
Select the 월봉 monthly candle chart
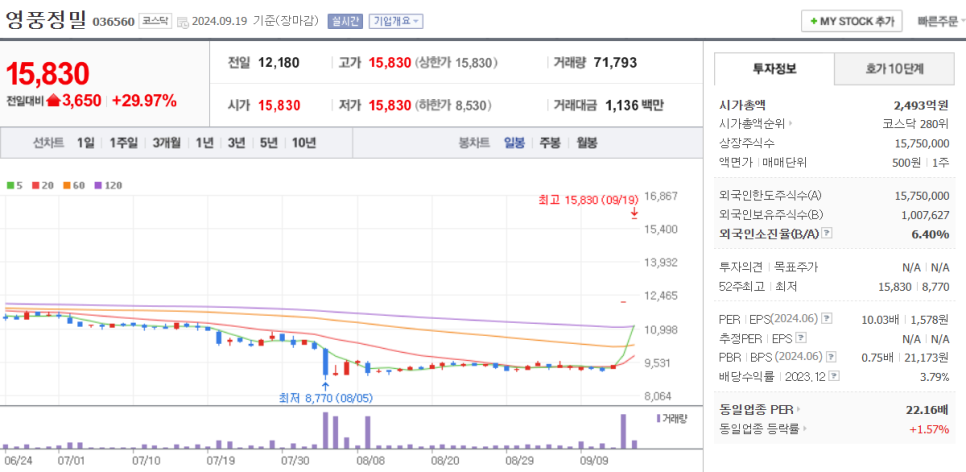[587, 143]
